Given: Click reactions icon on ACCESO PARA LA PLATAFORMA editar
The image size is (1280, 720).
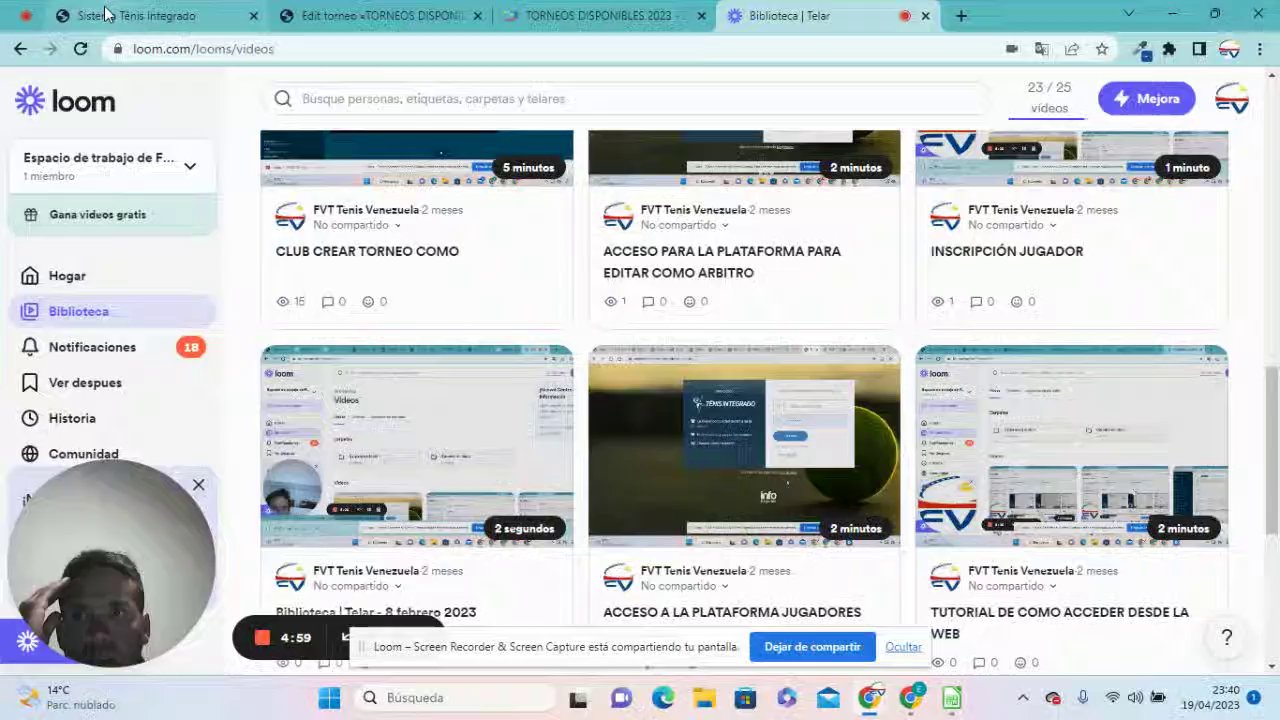Looking at the screenshot, I should pyautogui.click(x=689, y=301).
